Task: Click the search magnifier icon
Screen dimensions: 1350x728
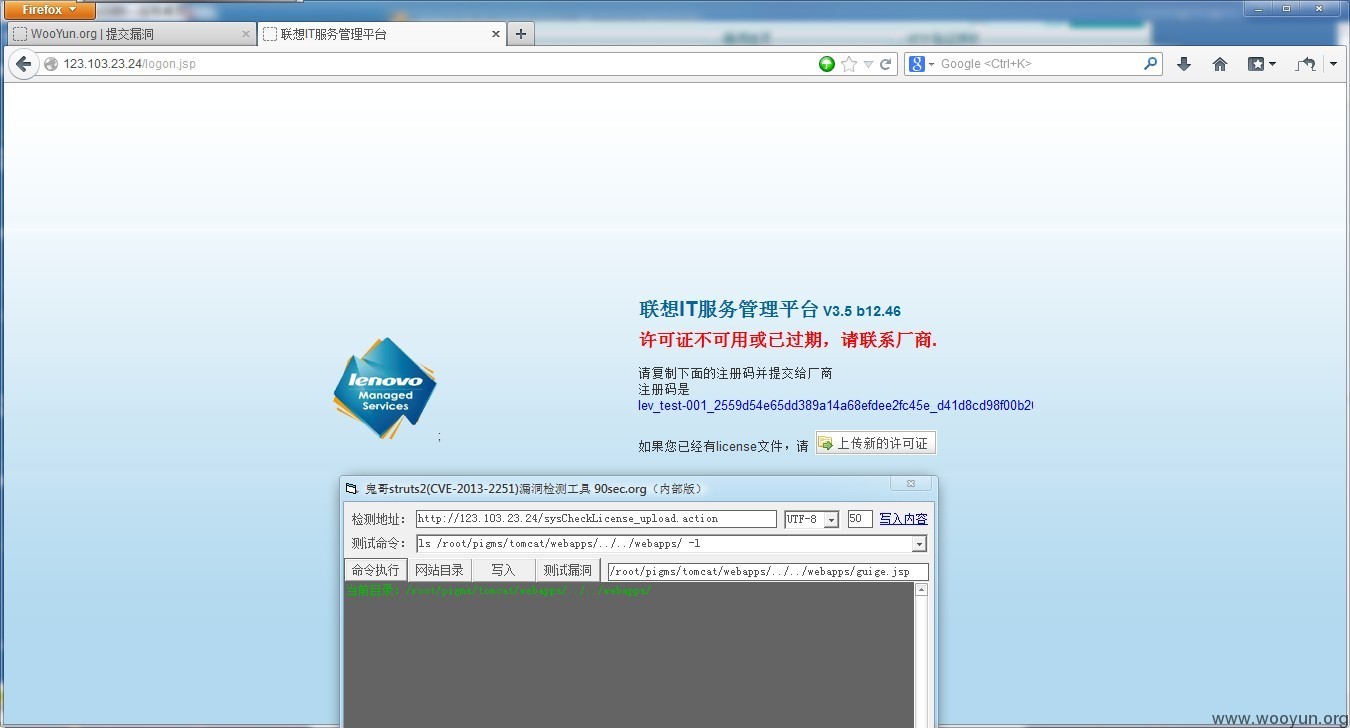Action: point(1151,64)
